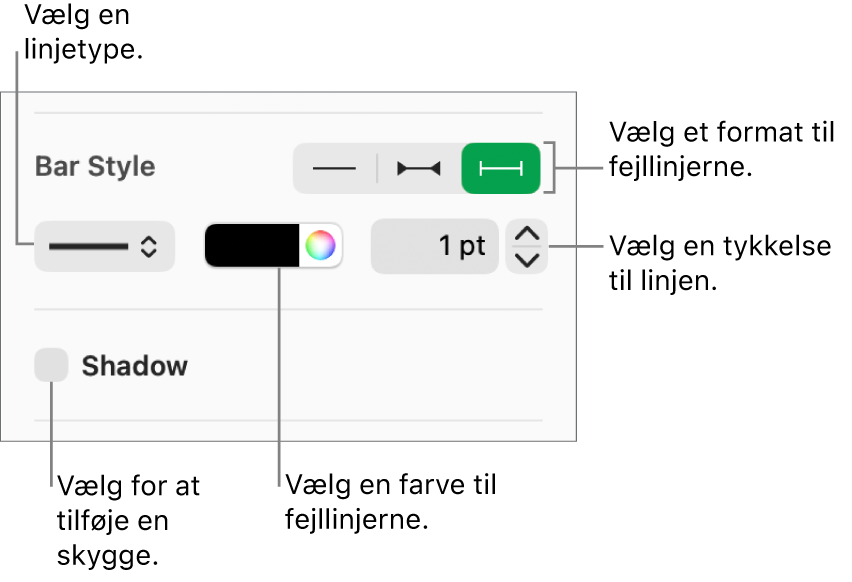The image size is (852, 582).
Task: Enable the Shadow checkbox
Action: point(51,365)
